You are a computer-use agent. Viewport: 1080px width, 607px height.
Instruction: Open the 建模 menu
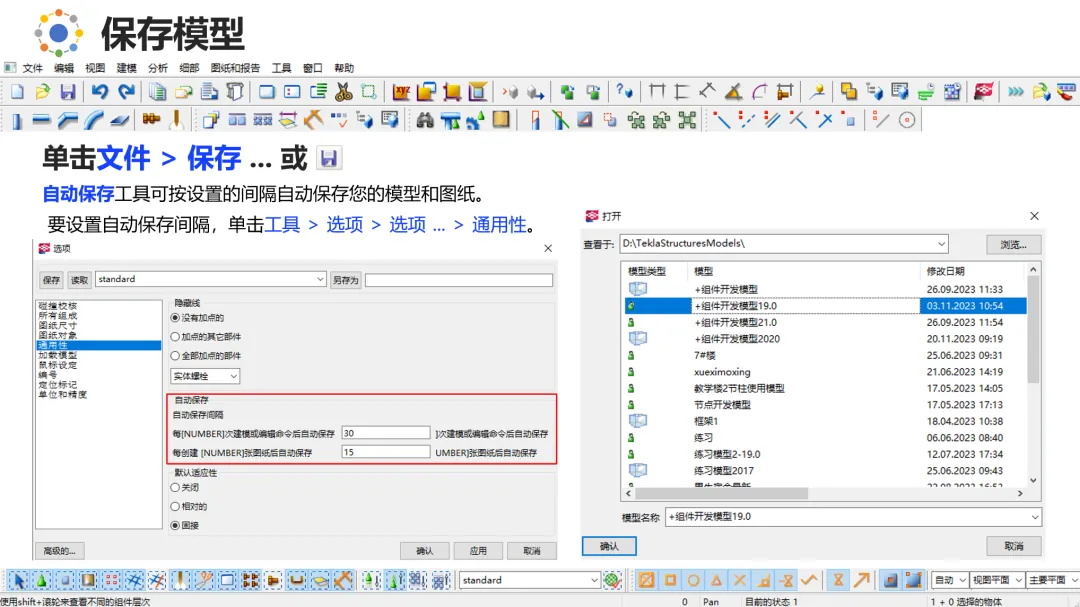(x=127, y=68)
